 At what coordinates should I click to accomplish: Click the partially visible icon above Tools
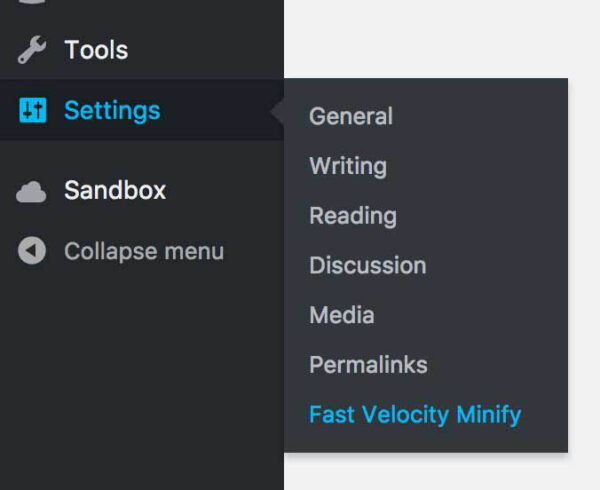[32, 4]
